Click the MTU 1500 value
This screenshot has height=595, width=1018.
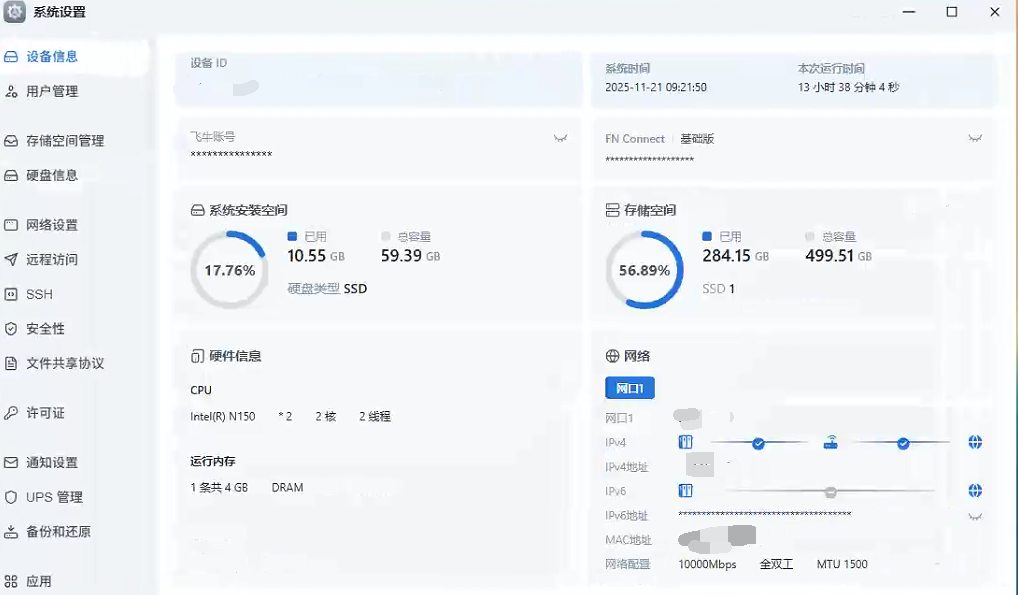click(842, 564)
